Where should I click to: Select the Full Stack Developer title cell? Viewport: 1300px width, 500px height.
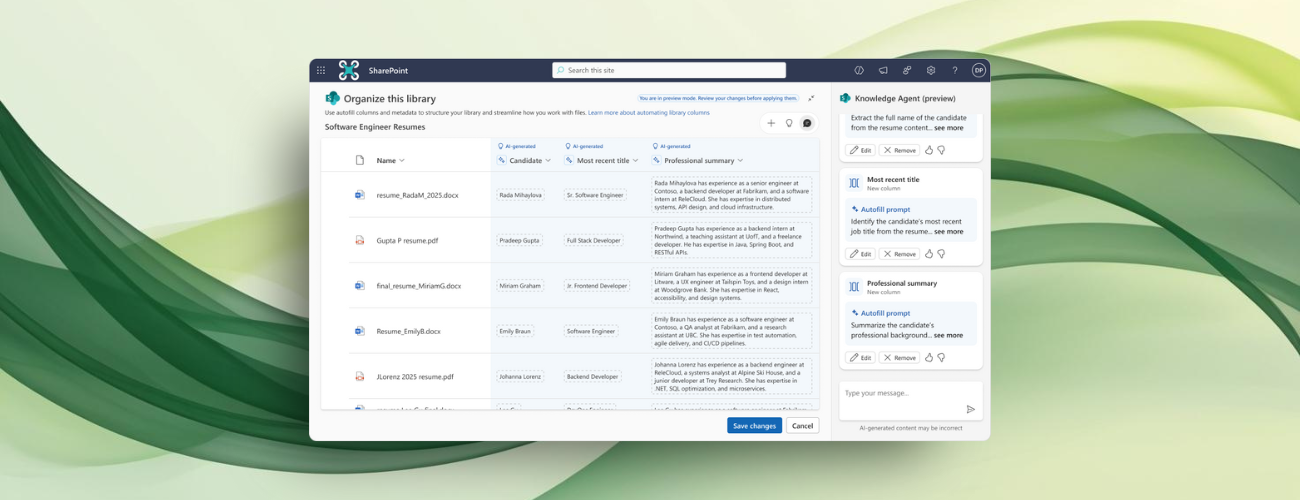pos(594,240)
